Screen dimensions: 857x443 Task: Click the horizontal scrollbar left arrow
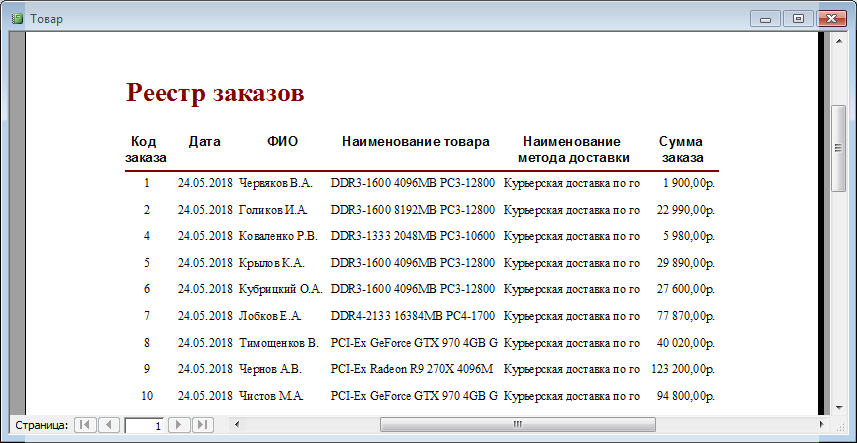(x=236, y=425)
